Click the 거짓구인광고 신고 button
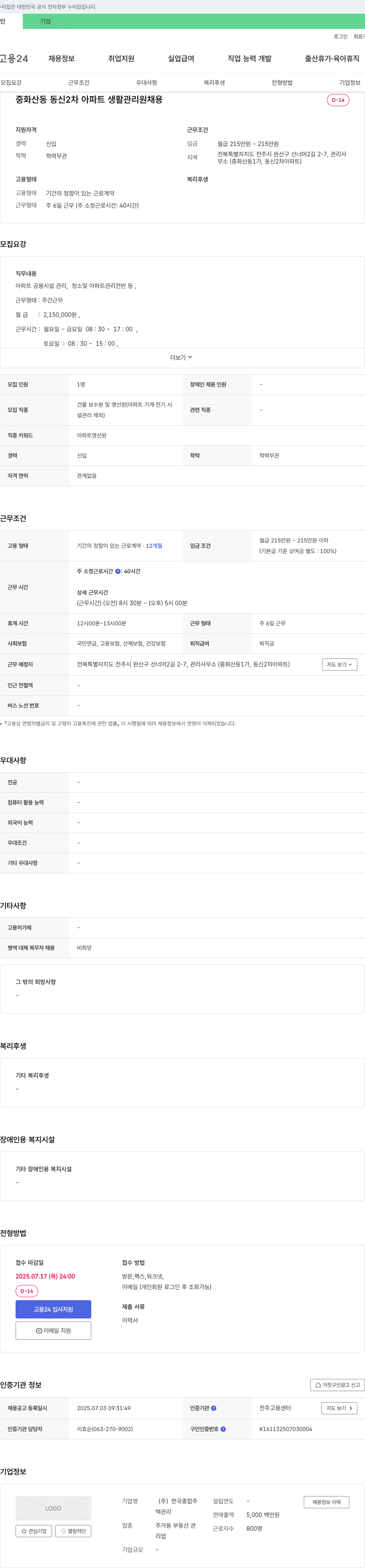The height and width of the screenshot is (1568, 365). tap(337, 1384)
